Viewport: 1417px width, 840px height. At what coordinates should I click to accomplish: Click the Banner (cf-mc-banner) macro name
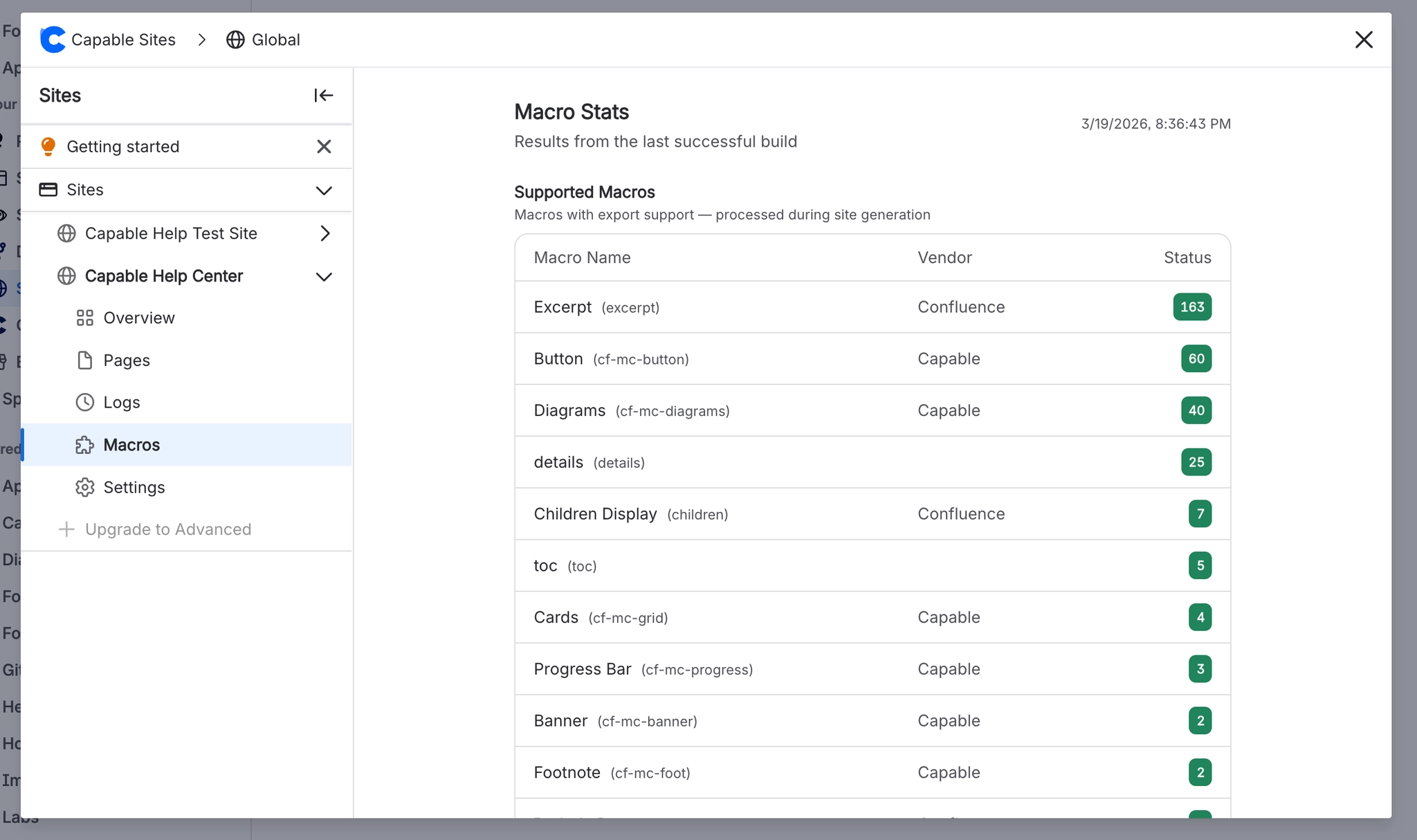tap(615, 720)
